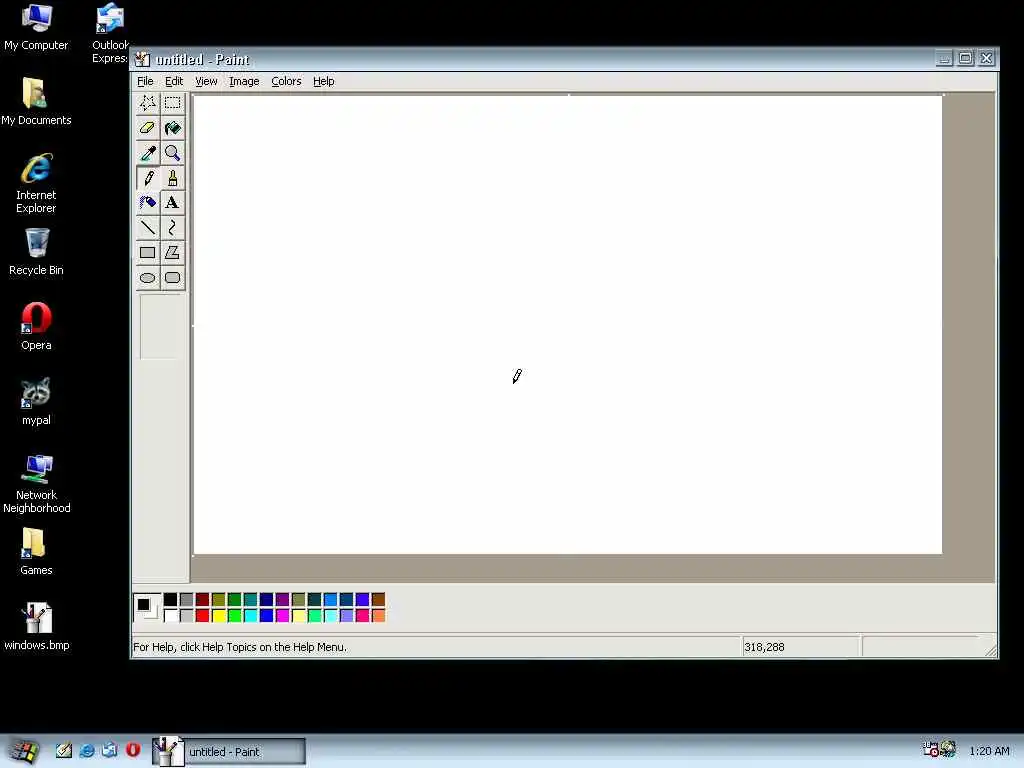Screen dimensions: 1024x768
Task: Click the Paint title bar icon
Action: [142, 59]
